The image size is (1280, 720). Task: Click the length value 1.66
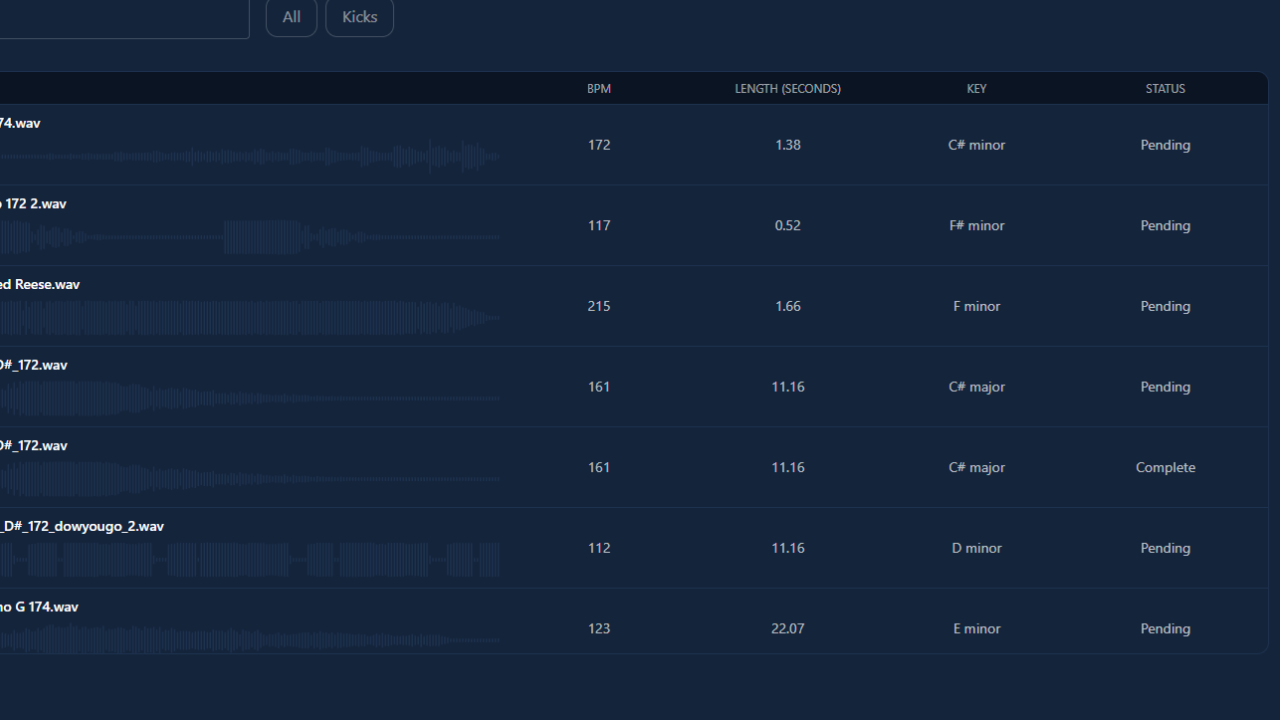pos(788,306)
